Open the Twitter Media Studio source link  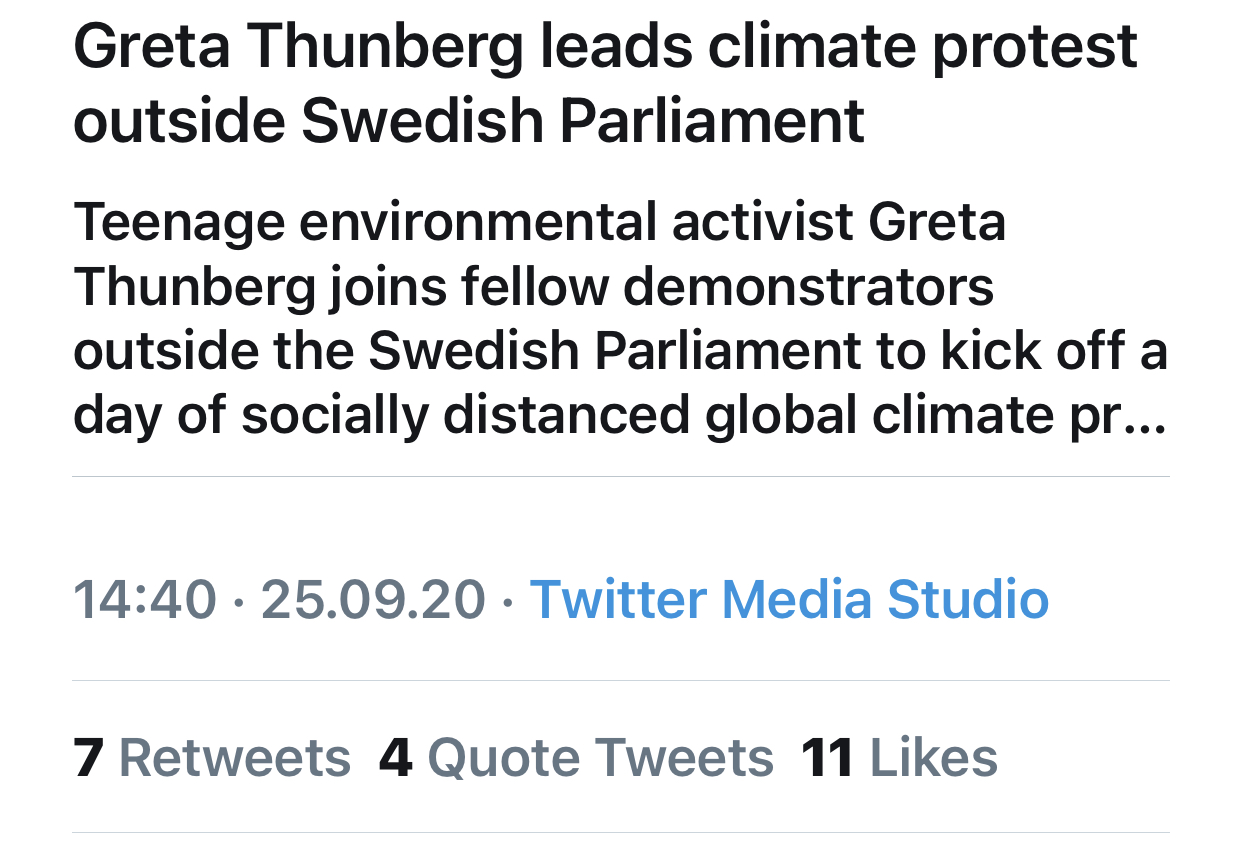pyautogui.click(x=789, y=599)
